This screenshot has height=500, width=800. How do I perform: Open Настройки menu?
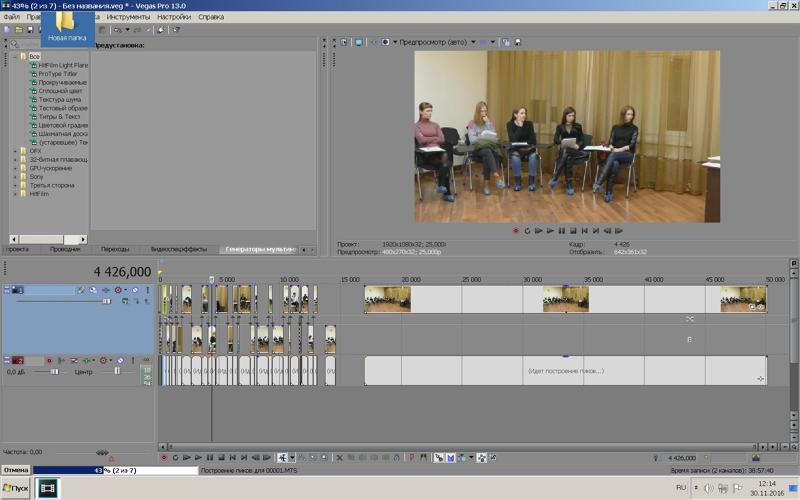(x=173, y=17)
